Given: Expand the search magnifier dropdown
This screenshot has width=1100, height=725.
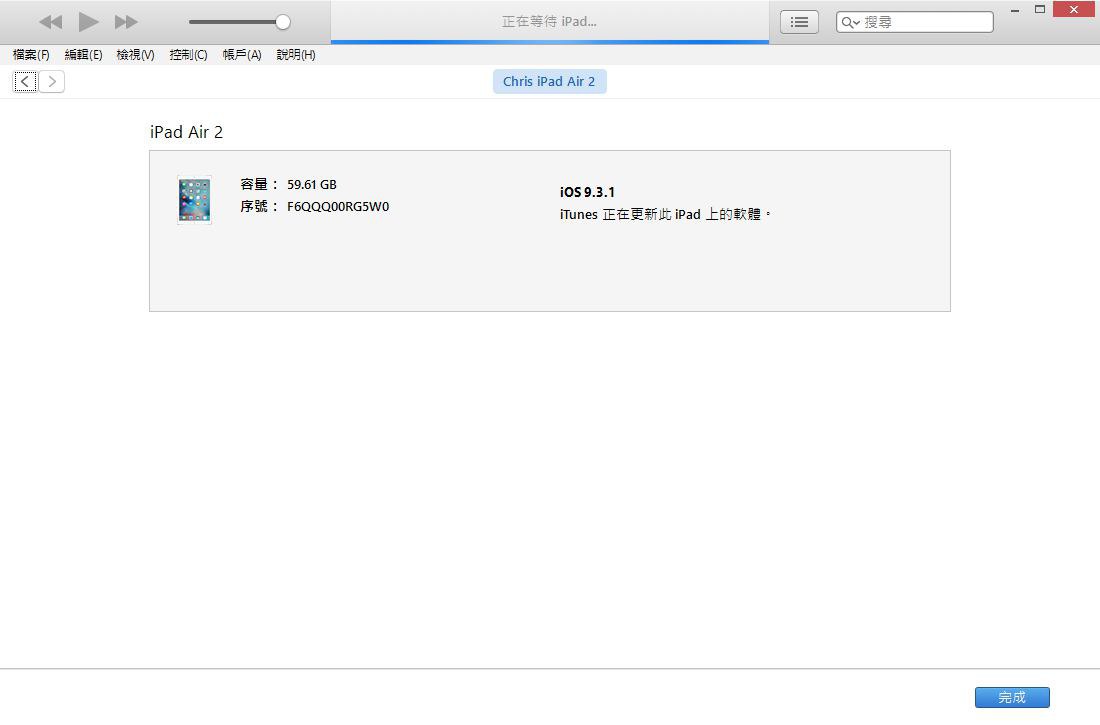Looking at the screenshot, I should click(850, 22).
